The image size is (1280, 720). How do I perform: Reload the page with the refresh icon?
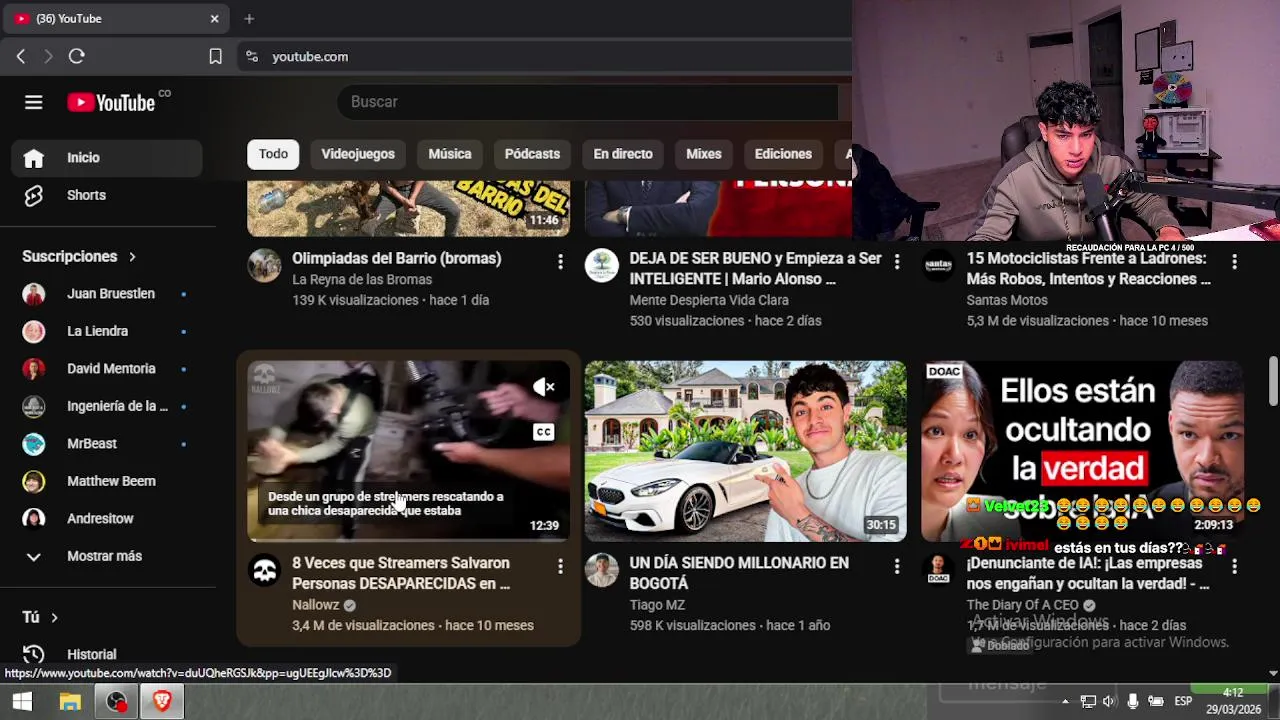coord(76,57)
